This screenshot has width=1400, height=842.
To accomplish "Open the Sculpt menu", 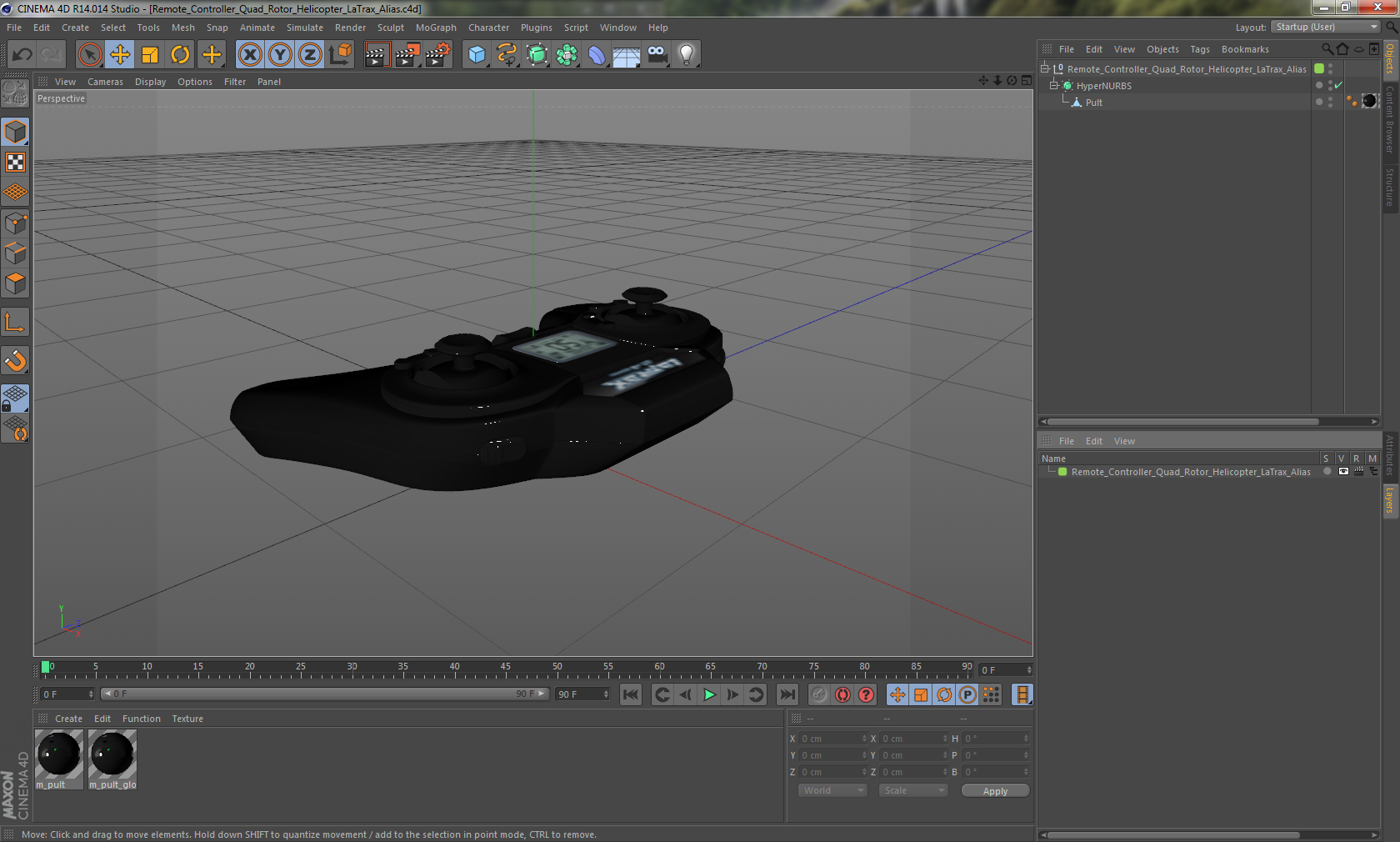I will coord(390,28).
